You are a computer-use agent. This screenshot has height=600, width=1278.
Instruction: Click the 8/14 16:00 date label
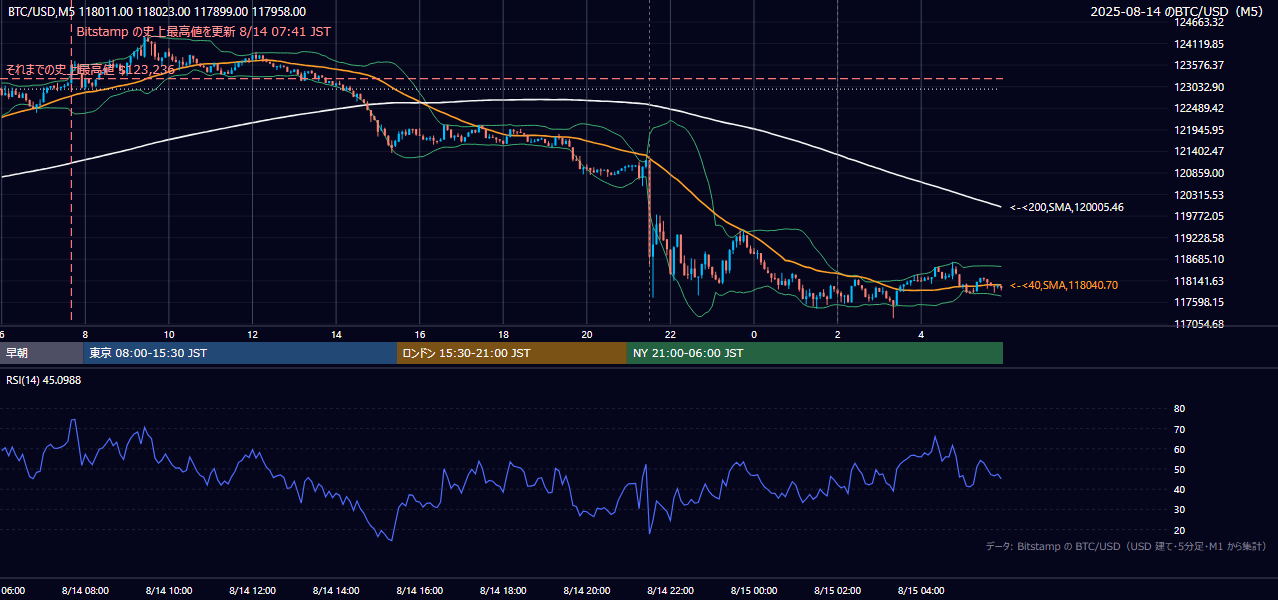tap(419, 591)
